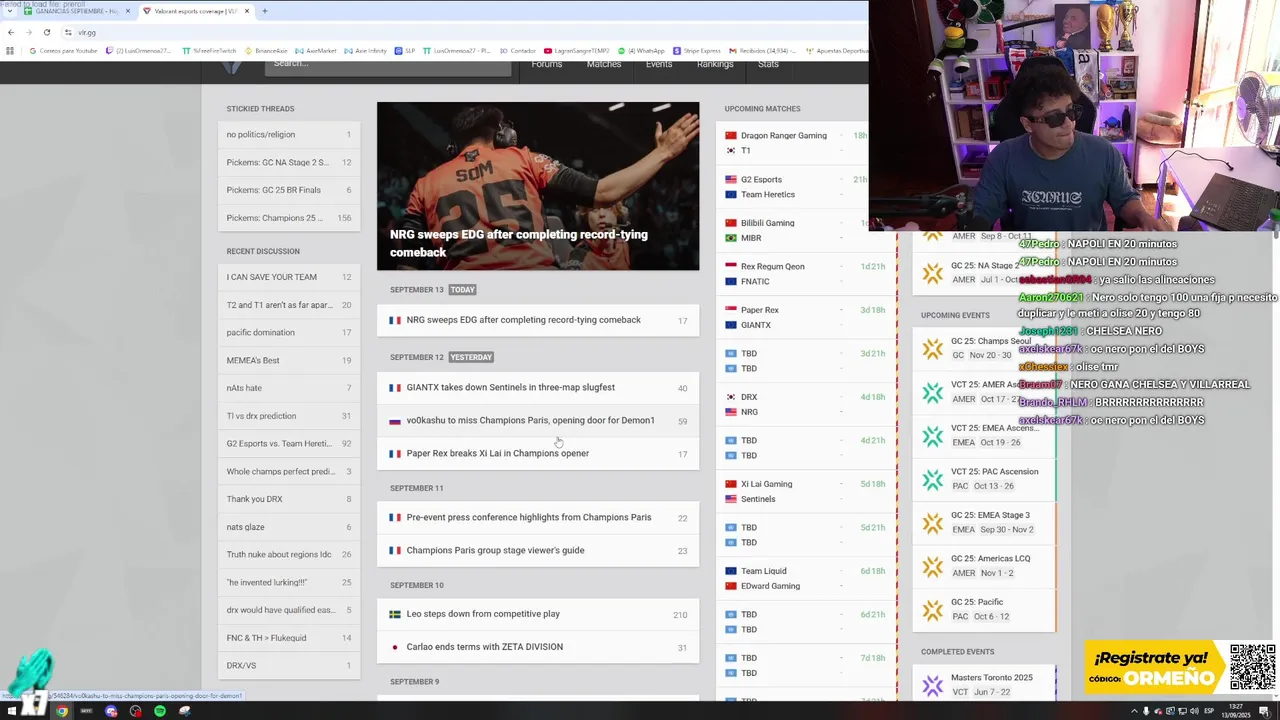The image size is (1280, 720).
Task: Open Team Liquid vs EDward Gaming match
Action: tap(805, 578)
